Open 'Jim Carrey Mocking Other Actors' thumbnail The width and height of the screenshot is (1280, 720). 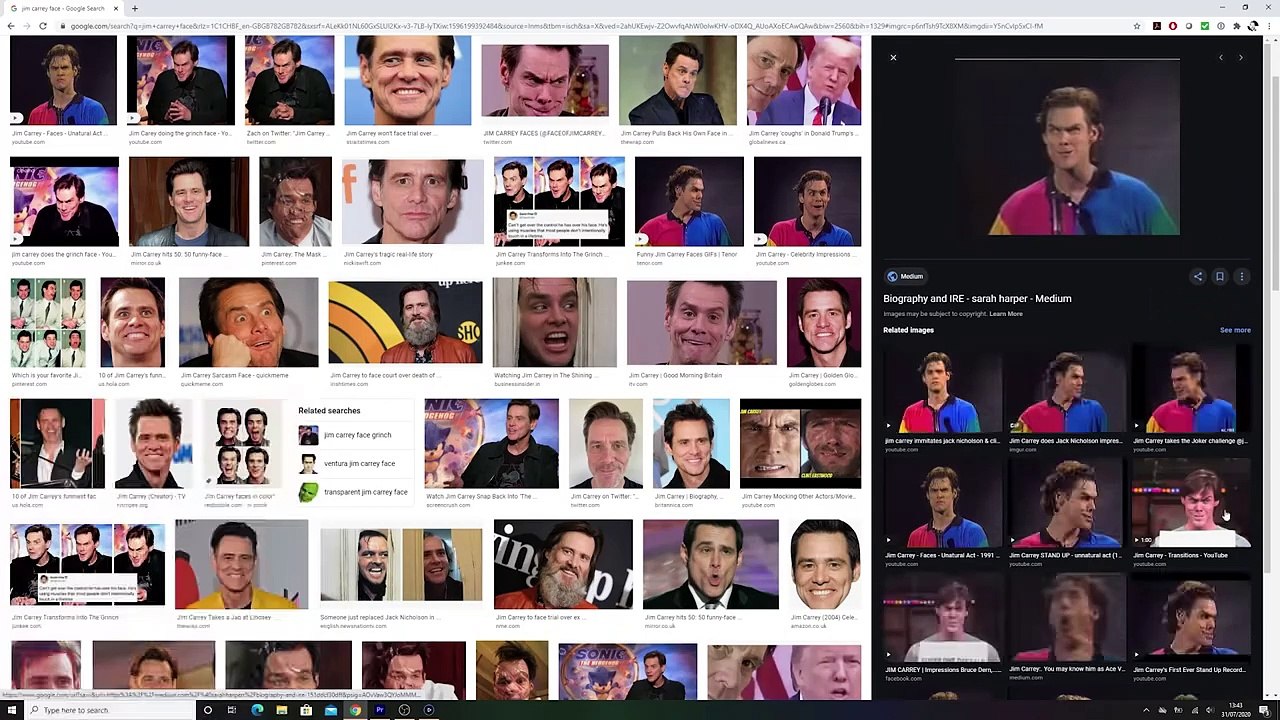[x=800, y=443]
